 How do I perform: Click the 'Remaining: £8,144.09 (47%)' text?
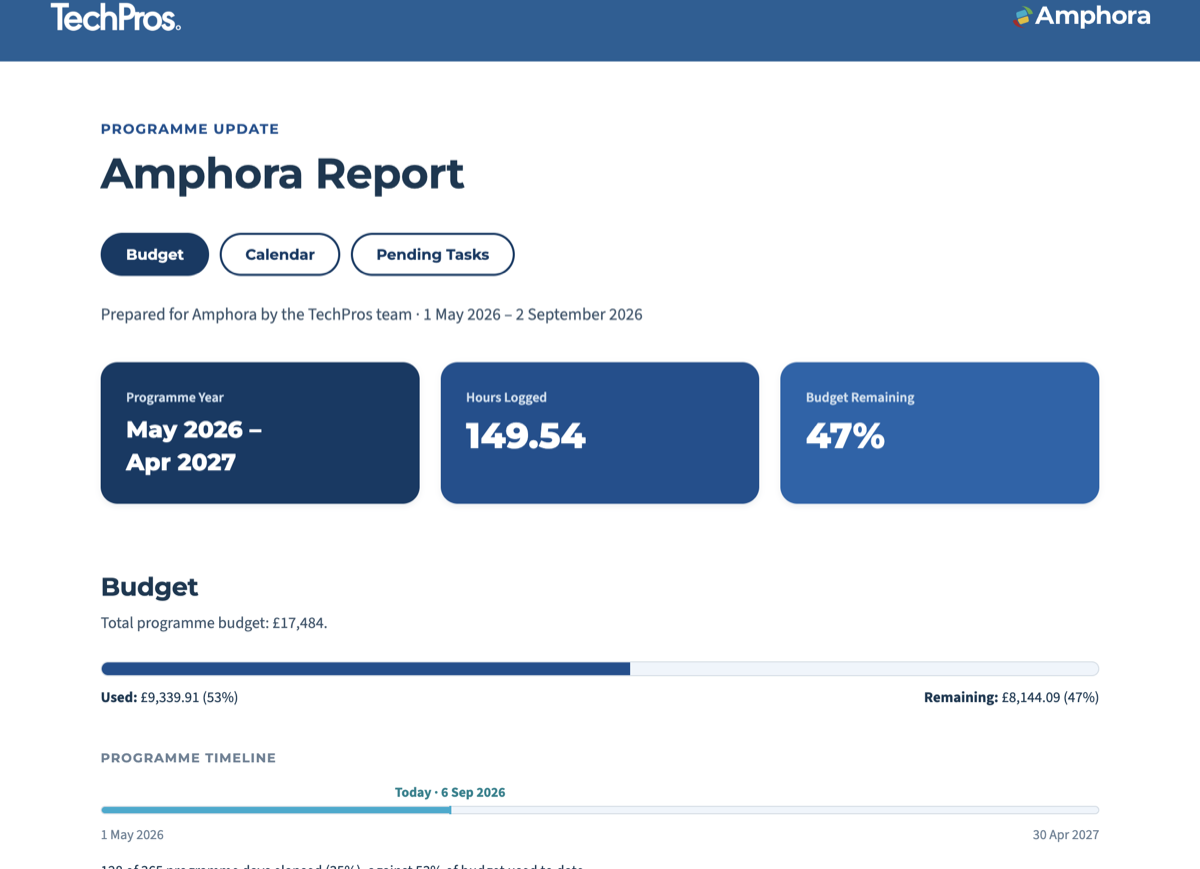click(x=1011, y=697)
